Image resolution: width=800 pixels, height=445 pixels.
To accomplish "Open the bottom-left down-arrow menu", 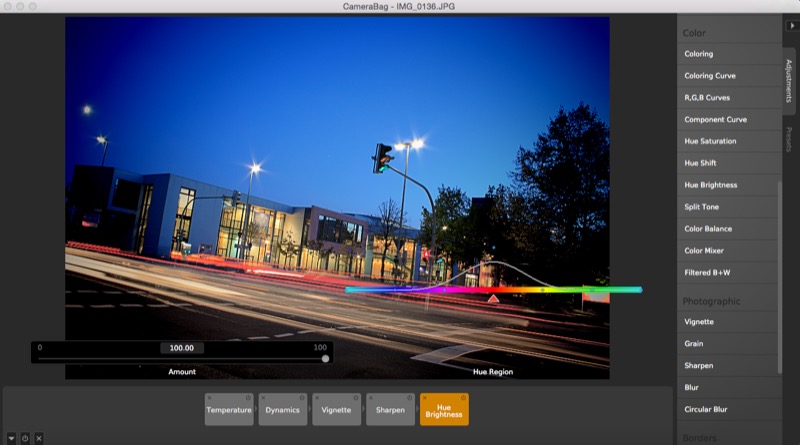I will coord(12,438).
